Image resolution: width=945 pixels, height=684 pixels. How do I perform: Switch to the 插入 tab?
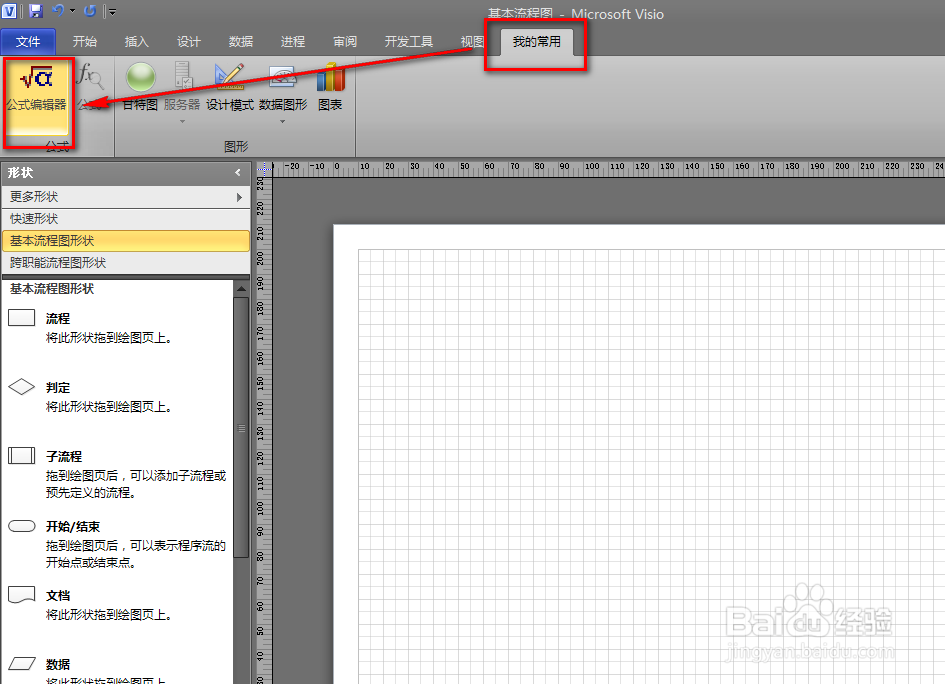[x=137, y=42]
